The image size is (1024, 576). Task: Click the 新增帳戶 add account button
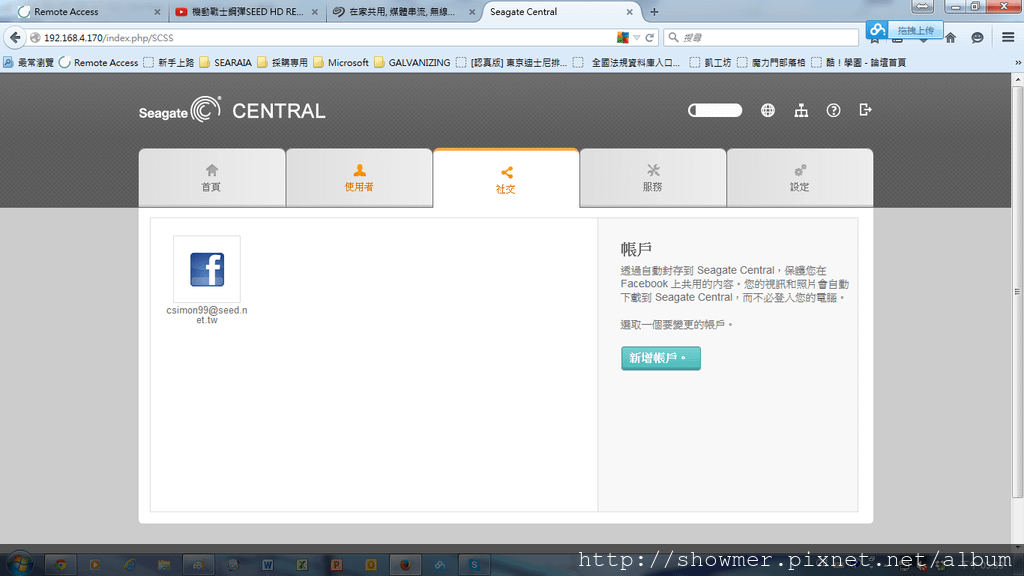coord(661,358)
